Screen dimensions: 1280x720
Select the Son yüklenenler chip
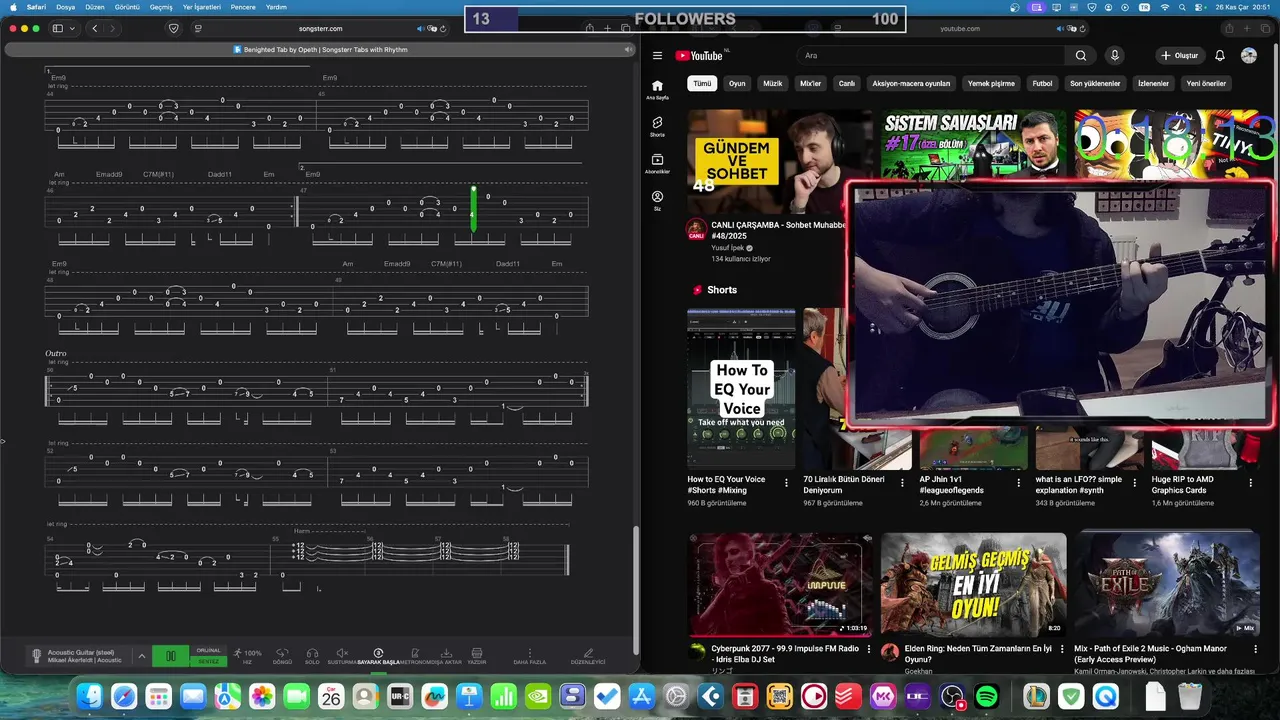pyautogui.click(x=1095, y=84)
